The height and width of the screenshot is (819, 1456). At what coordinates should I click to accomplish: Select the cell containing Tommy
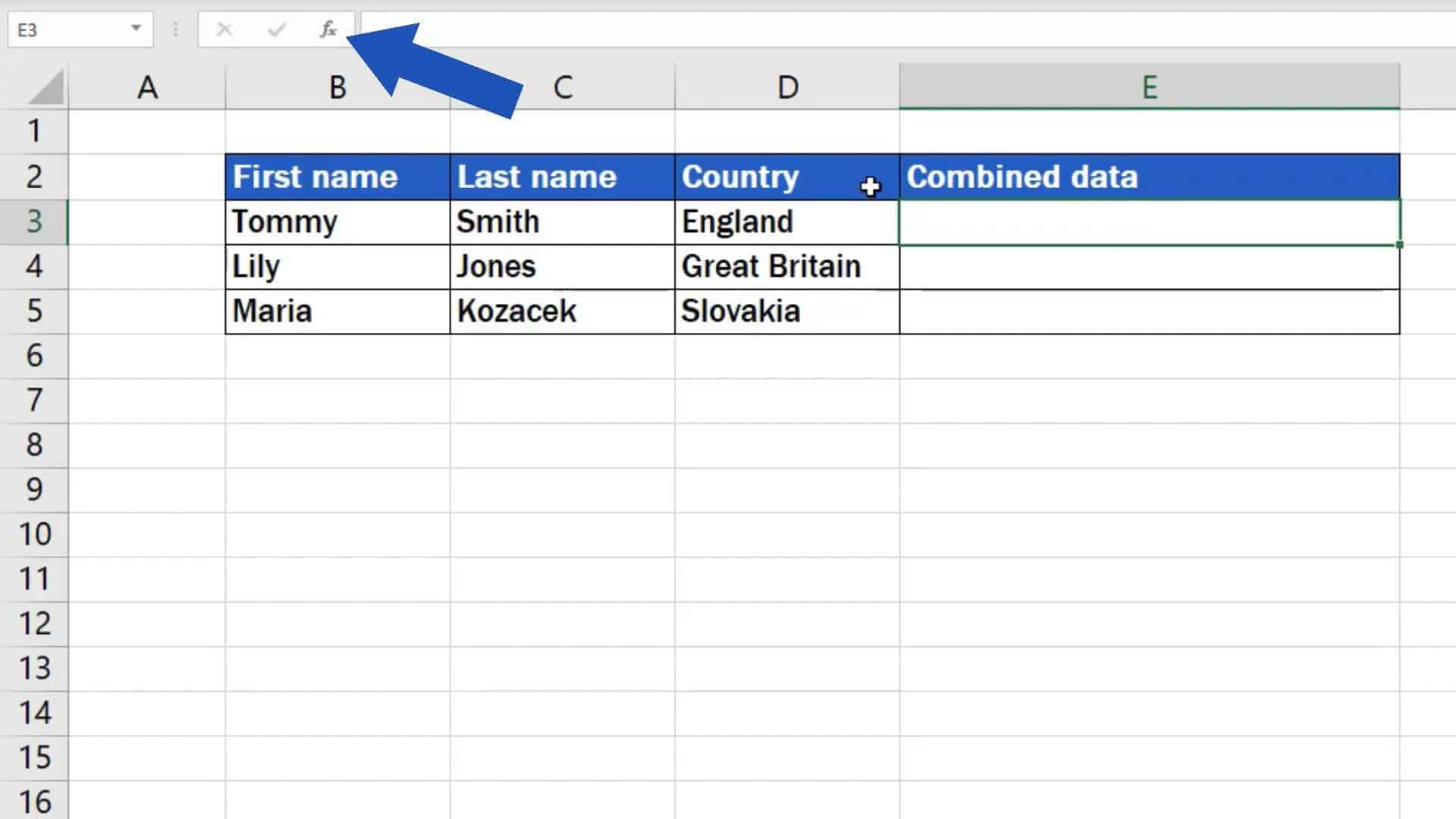337,221
